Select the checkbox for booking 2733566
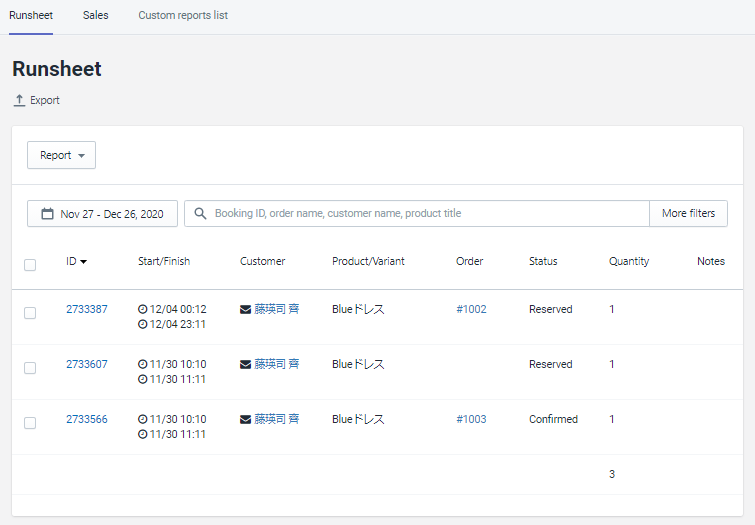Screen dimensions: 755x525 30,423
